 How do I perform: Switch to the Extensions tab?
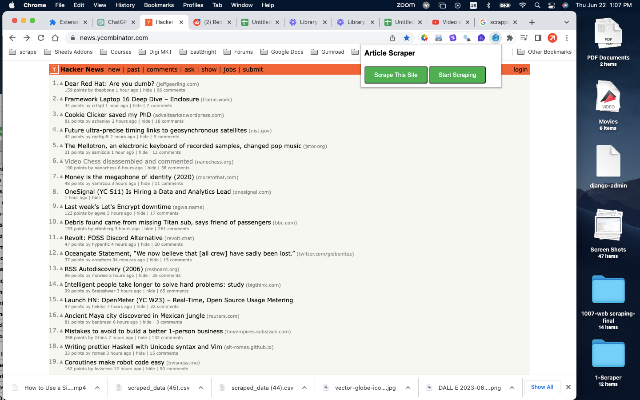(68, 22)
